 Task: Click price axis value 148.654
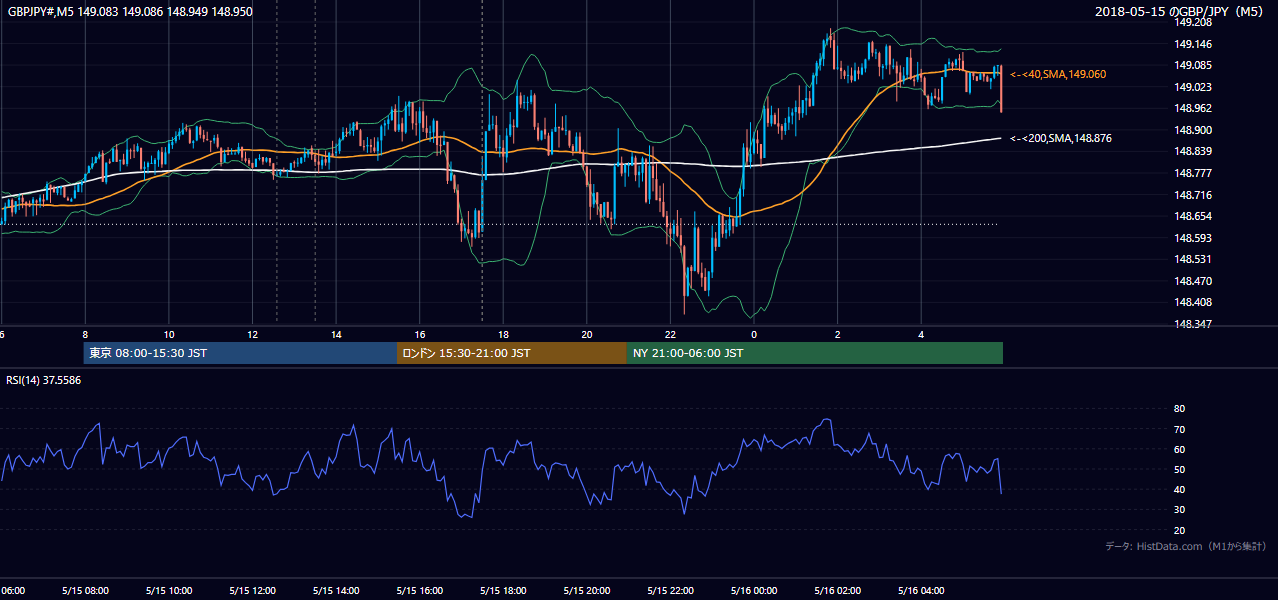click(1193, 216)
